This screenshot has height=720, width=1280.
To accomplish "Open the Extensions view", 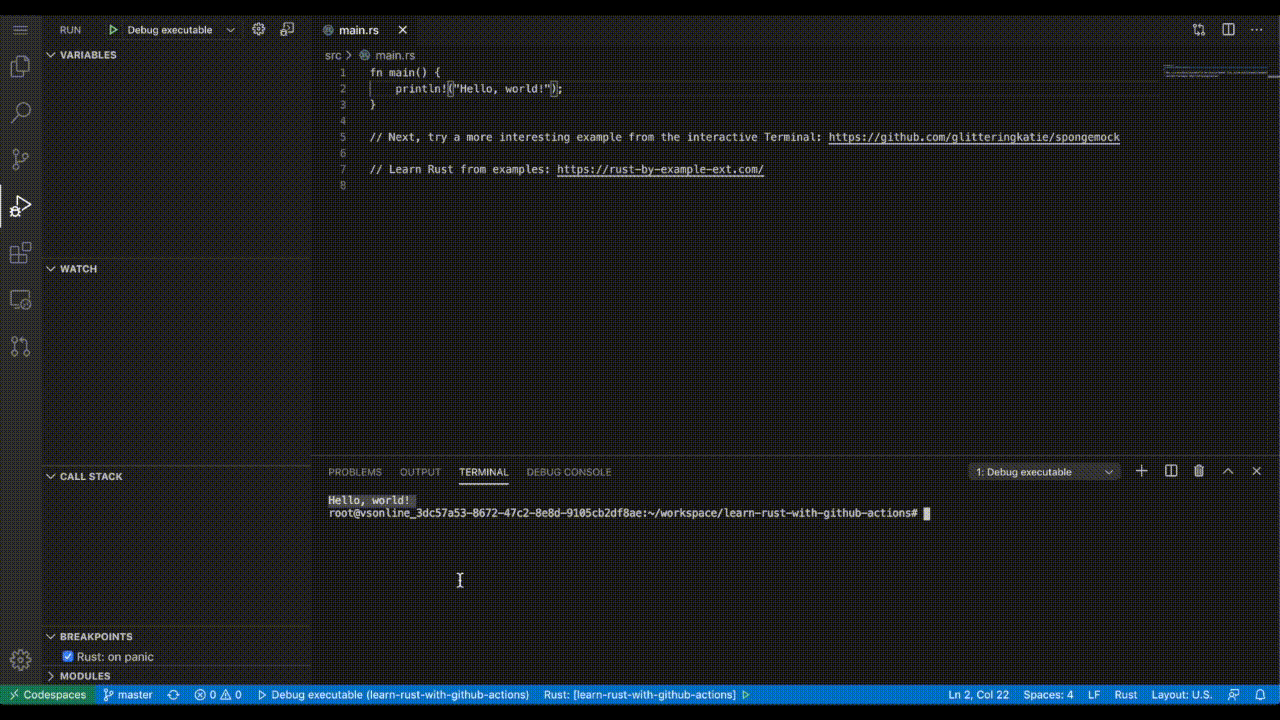I will pos(20,253).
